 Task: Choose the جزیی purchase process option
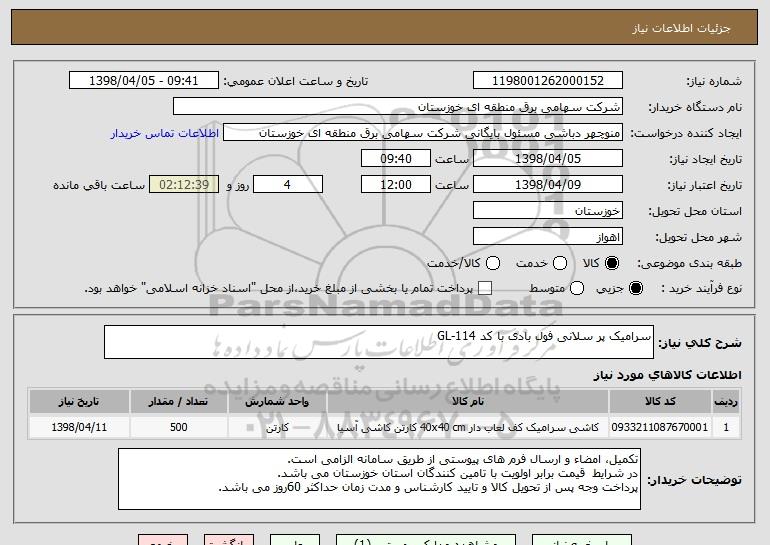coord(635,288)
